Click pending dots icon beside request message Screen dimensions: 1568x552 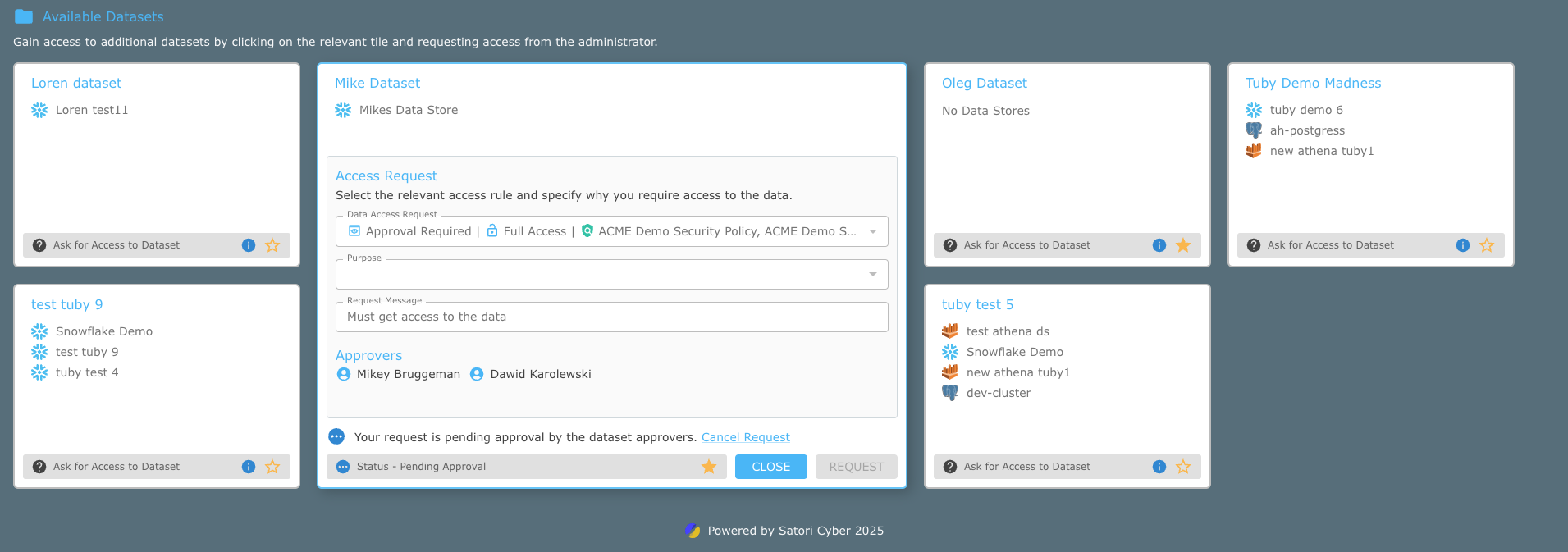tap(336, 436)
